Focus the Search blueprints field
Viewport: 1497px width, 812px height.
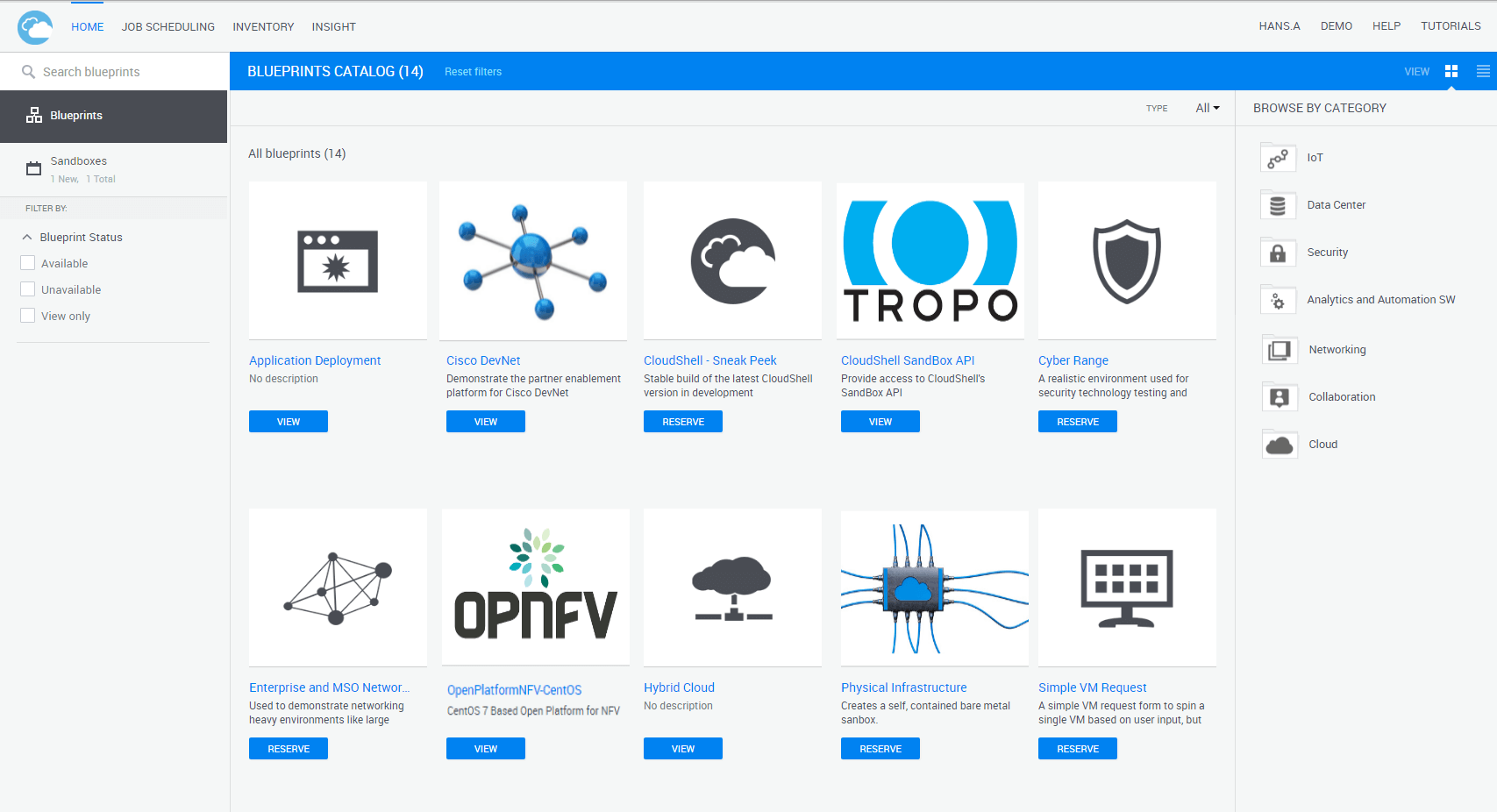point(115,72)
